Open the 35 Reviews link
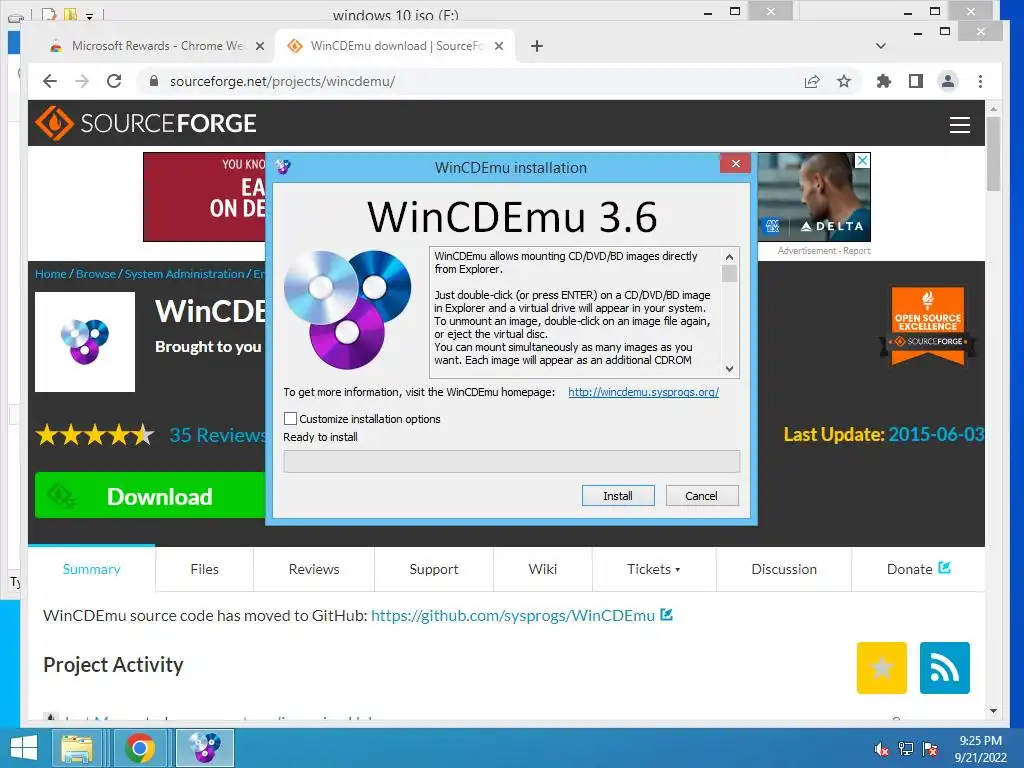 click(x=217, y=435)
